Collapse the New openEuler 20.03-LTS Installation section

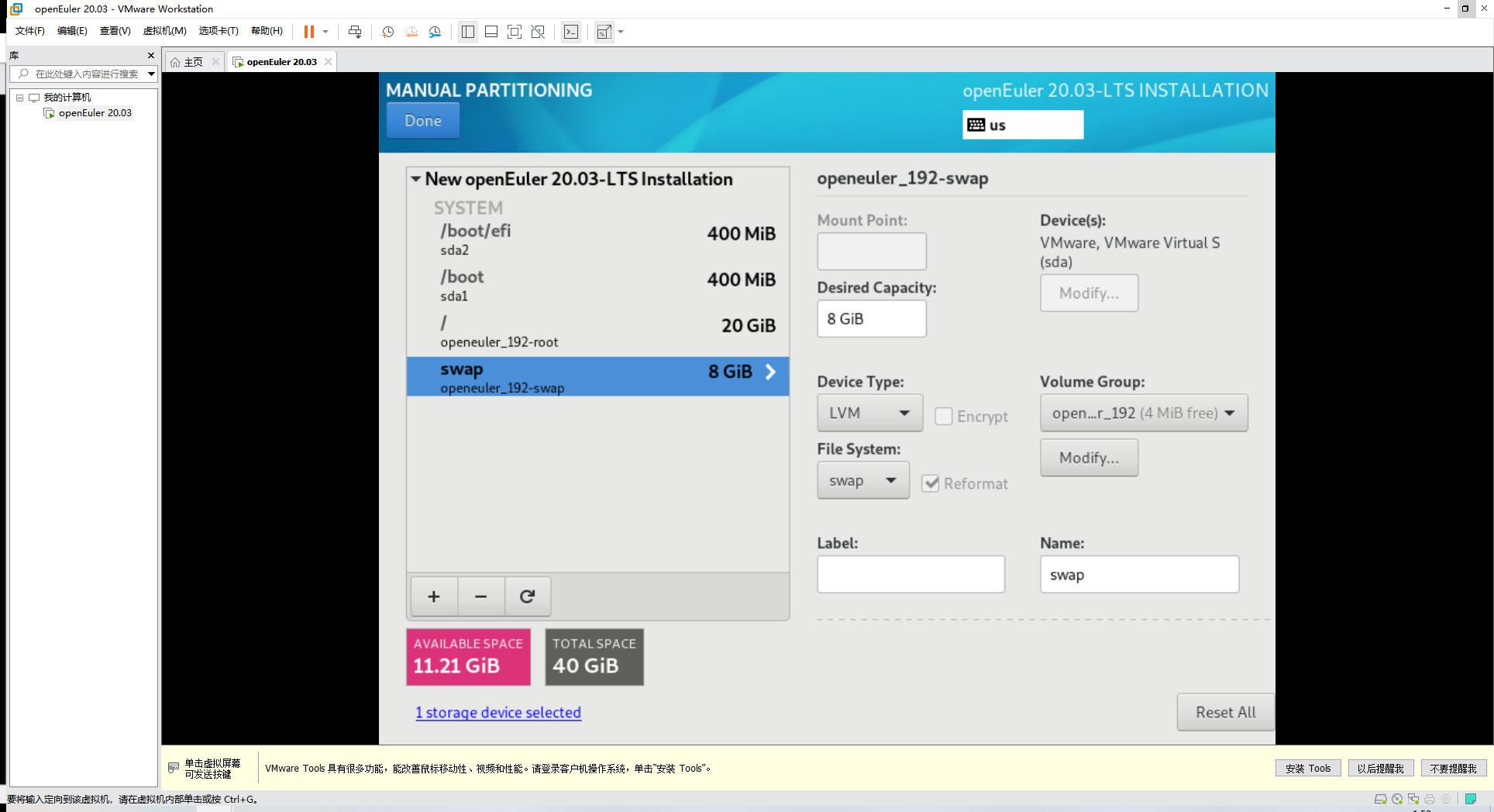416,179
